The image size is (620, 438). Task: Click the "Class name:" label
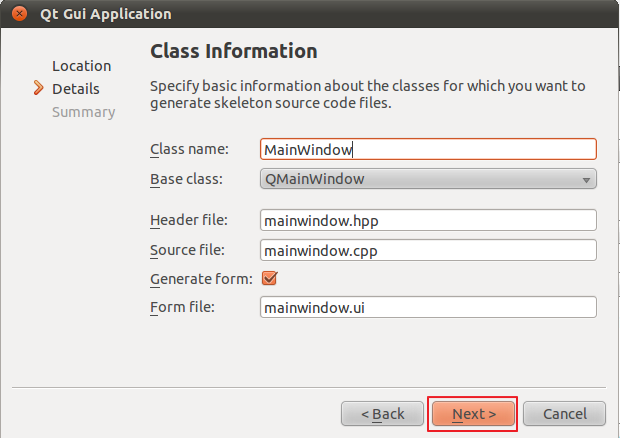click(189, 150)
